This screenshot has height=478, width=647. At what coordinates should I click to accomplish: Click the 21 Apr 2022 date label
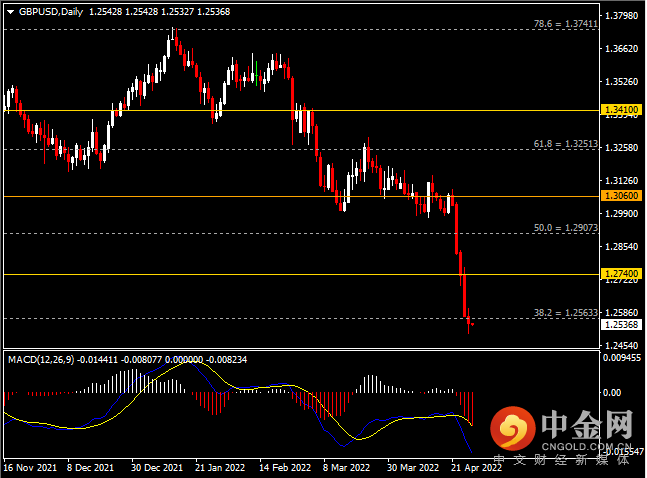[476, 468]
